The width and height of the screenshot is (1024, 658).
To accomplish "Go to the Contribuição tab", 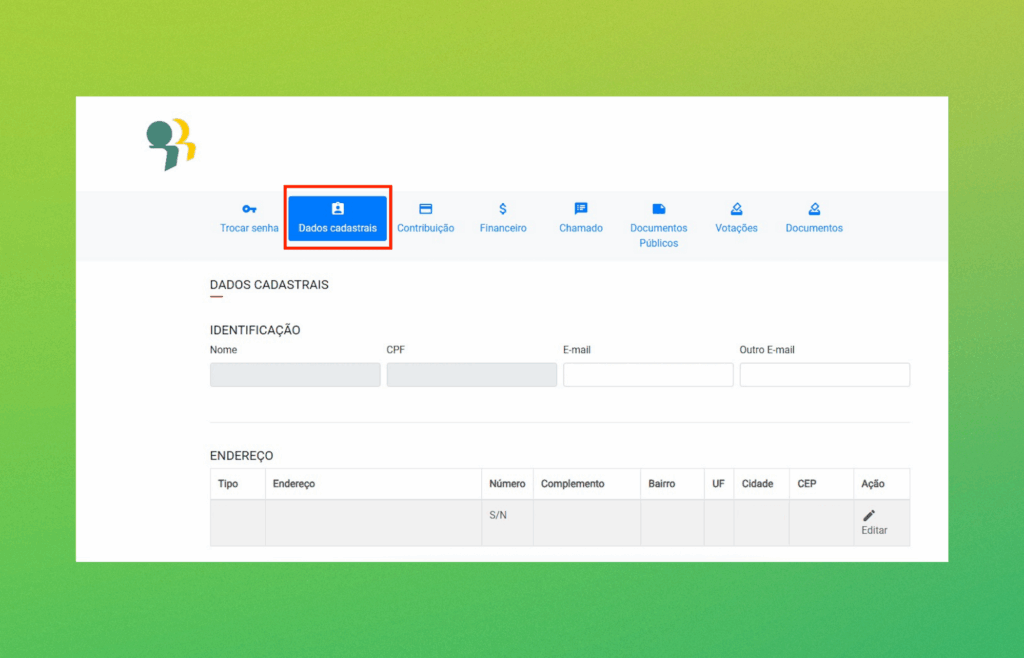I will pos(425,228).
